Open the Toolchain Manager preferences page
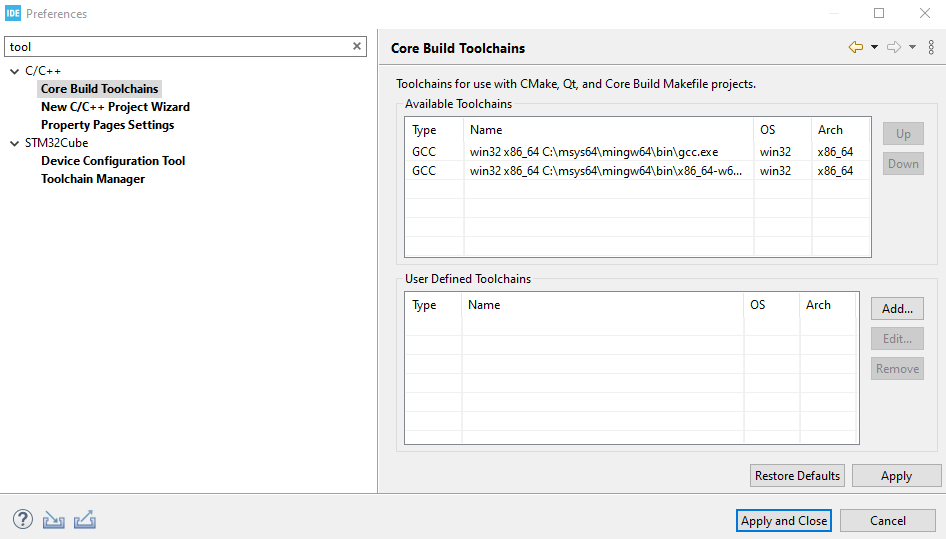Screen dimensions: 946x539 (93, 179)
